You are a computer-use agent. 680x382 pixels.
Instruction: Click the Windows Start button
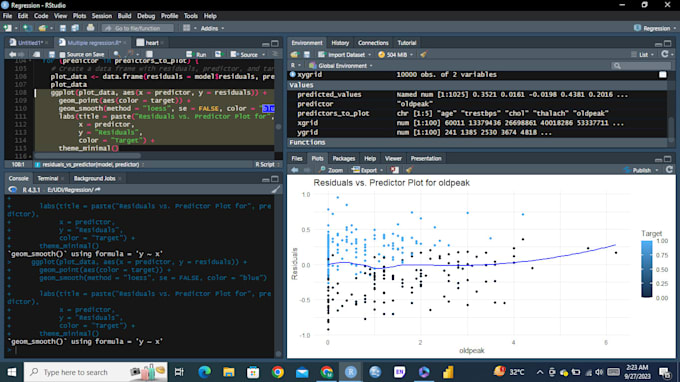click(12, 372)
